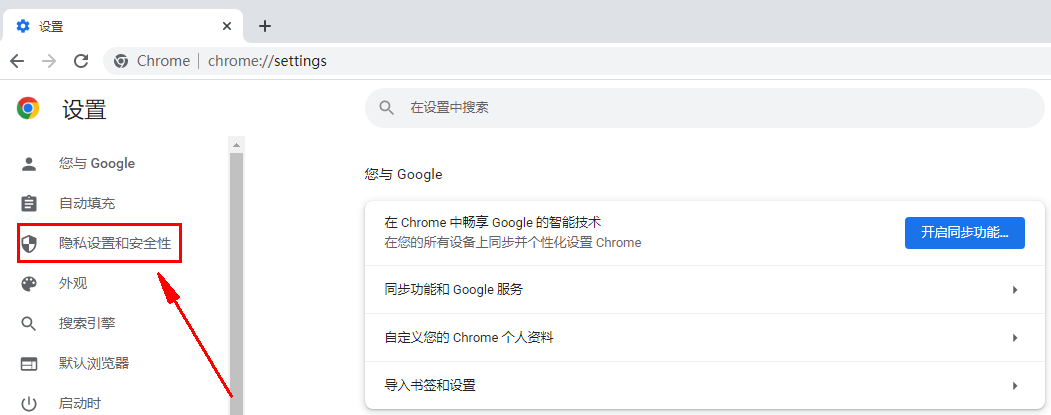
Task: Open 启动时 settings section
Action: pyautogui.click(x=80, y=404)
